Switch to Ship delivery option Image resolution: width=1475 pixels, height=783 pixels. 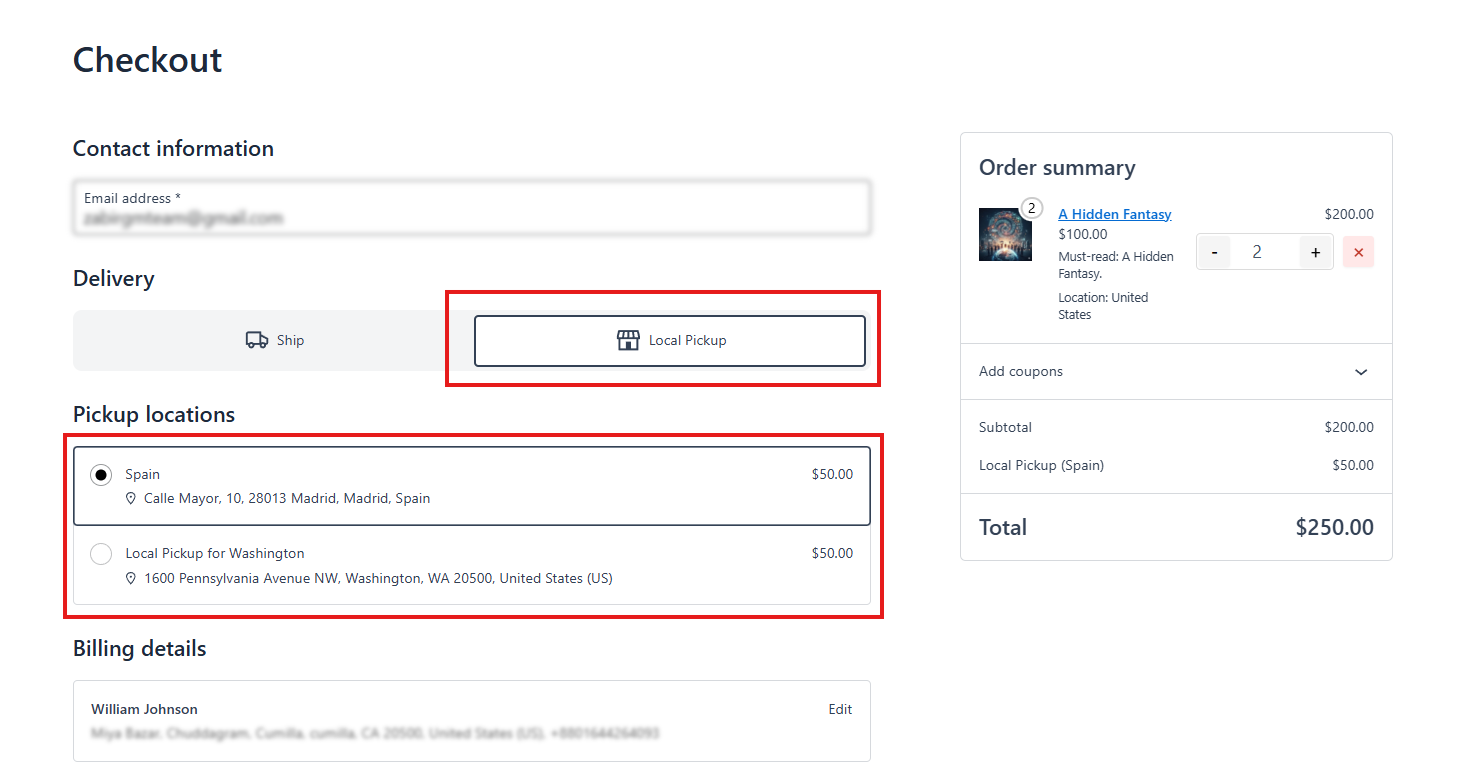tap(274, 340)
